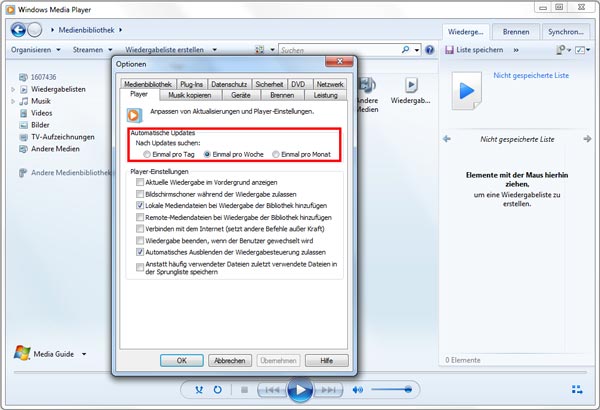The width and height of the screenshot is (600, 410).
Task: Switch to the Medienbibliothek options tab
Action: click(x=148, y=84)
